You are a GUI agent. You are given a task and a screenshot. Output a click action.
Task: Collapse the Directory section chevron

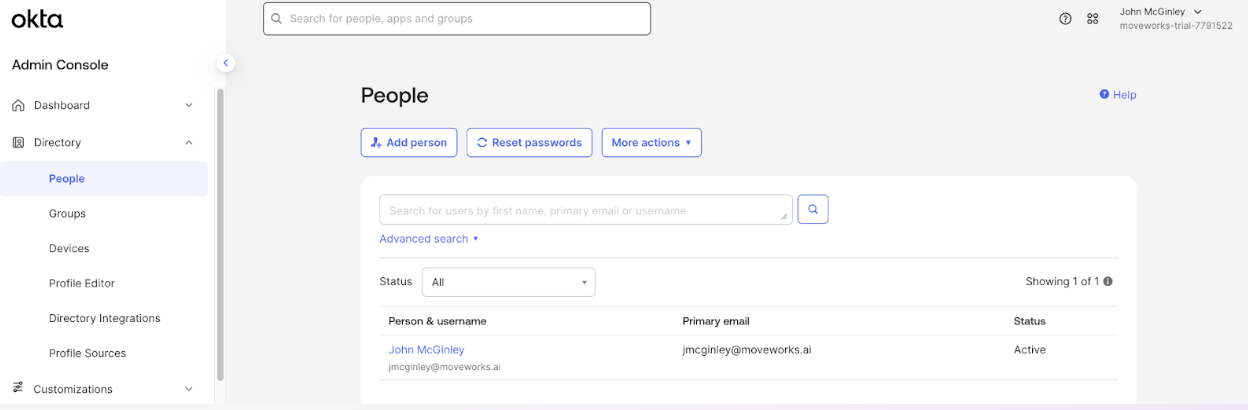(x=189, y=143)
